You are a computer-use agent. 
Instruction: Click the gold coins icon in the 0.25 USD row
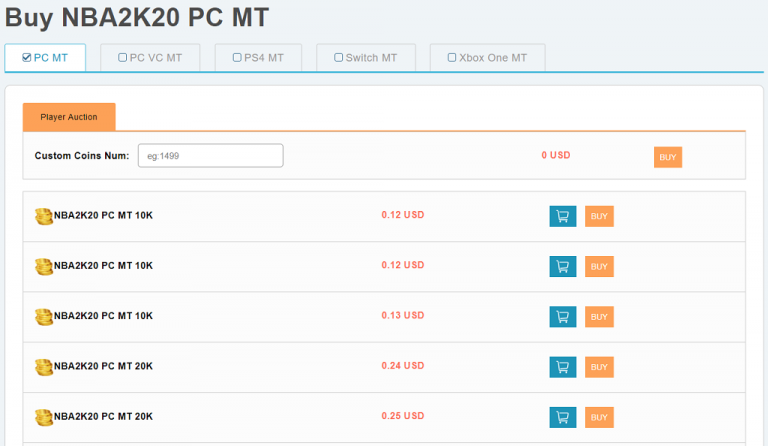click(x=44, y=418)
